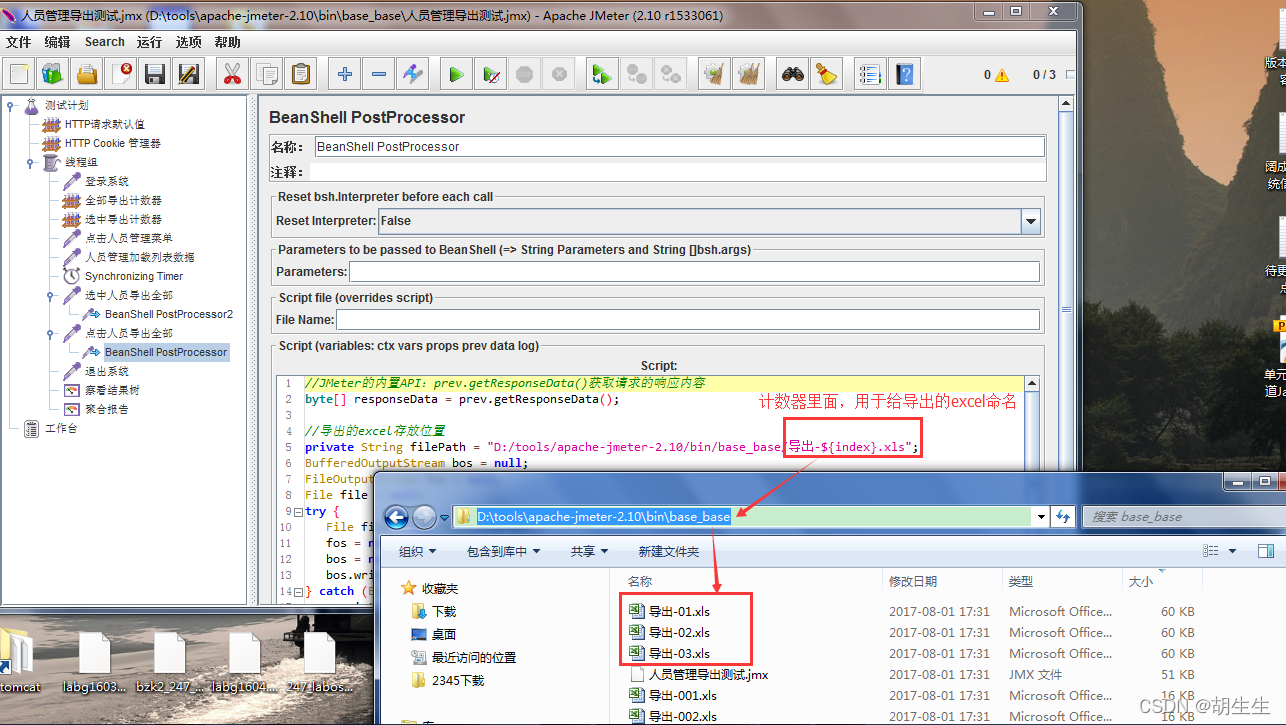Select 察看结果树 listener node

pos(112,391)
